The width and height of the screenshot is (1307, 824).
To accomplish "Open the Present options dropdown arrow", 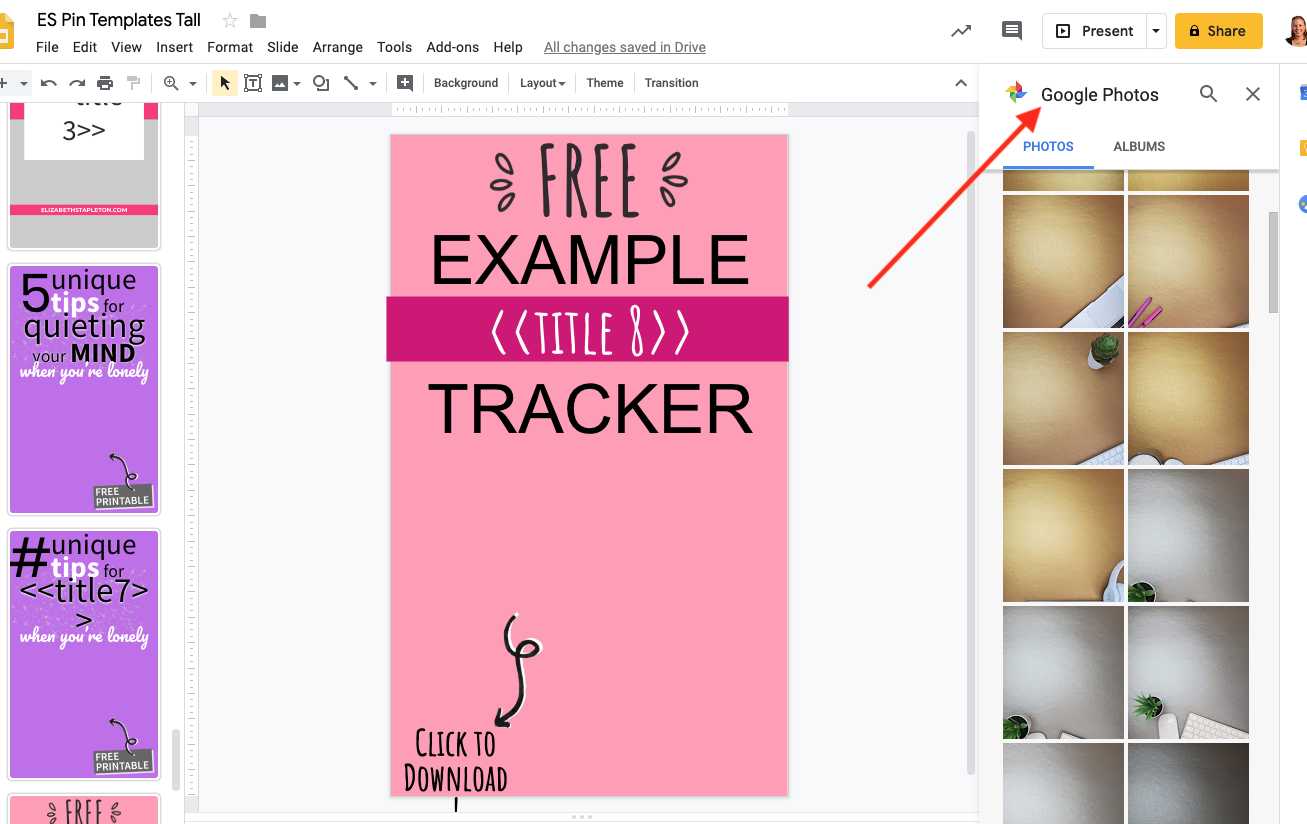I will coord(1156,31).
